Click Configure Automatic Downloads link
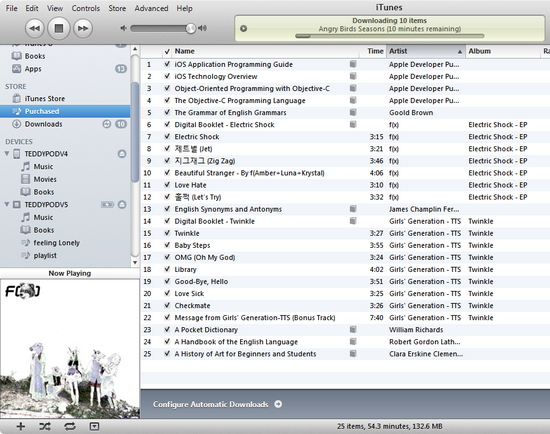Image resolution: width=550 pixels, height=434 pixels. 210,404
